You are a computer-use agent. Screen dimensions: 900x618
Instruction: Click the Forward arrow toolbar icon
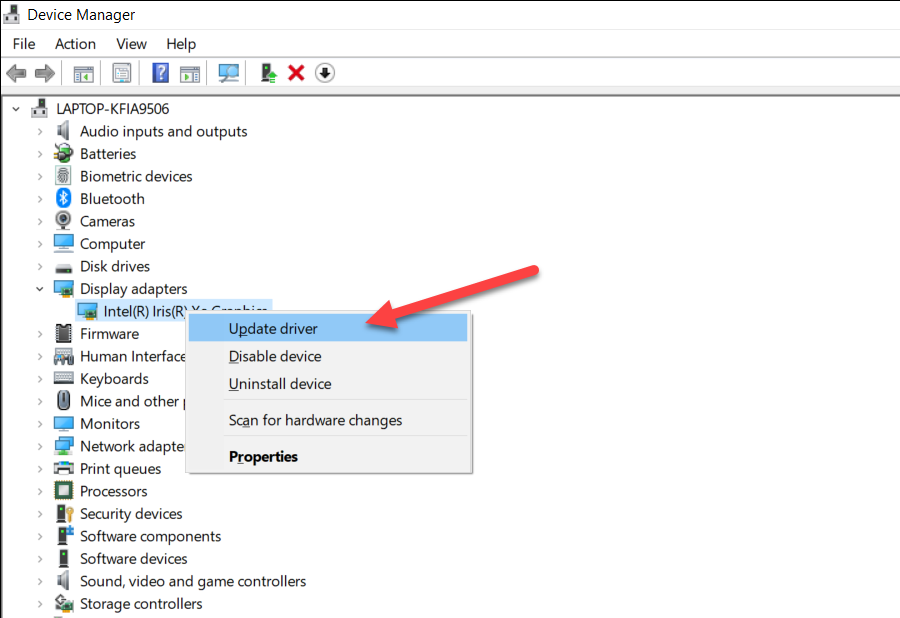tap(45, 73)
